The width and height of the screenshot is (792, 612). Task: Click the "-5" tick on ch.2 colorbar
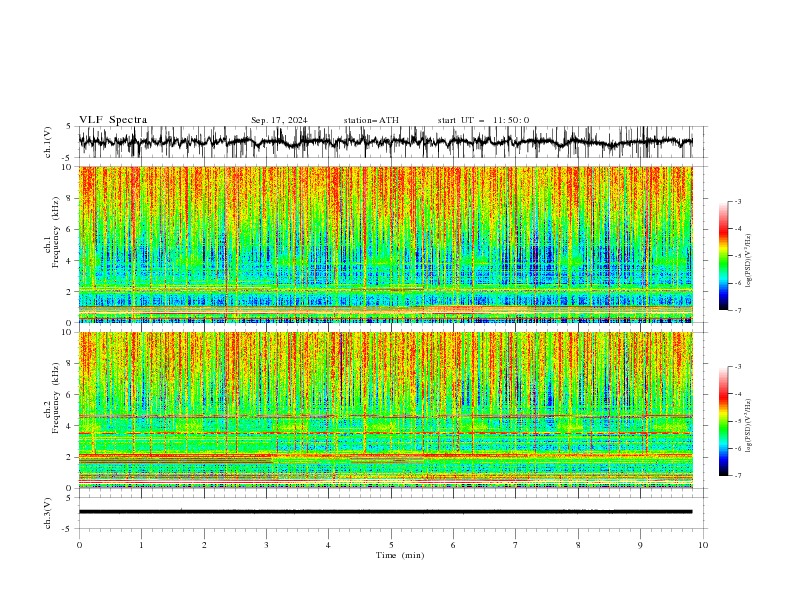click(x=737, y=421)
